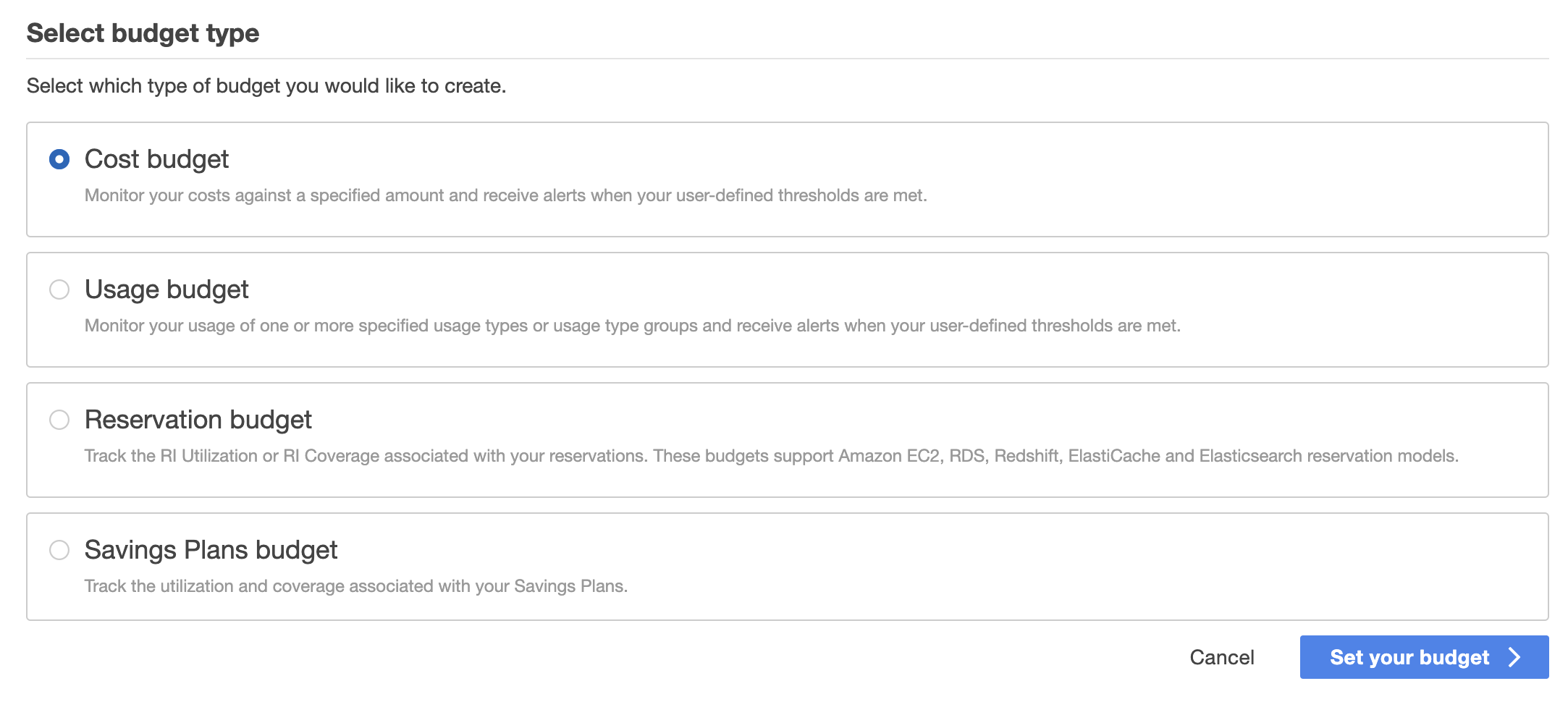Cancel the budget type selection
The height and width of the screenshot is (715, 1568).
pos(1222,657)
